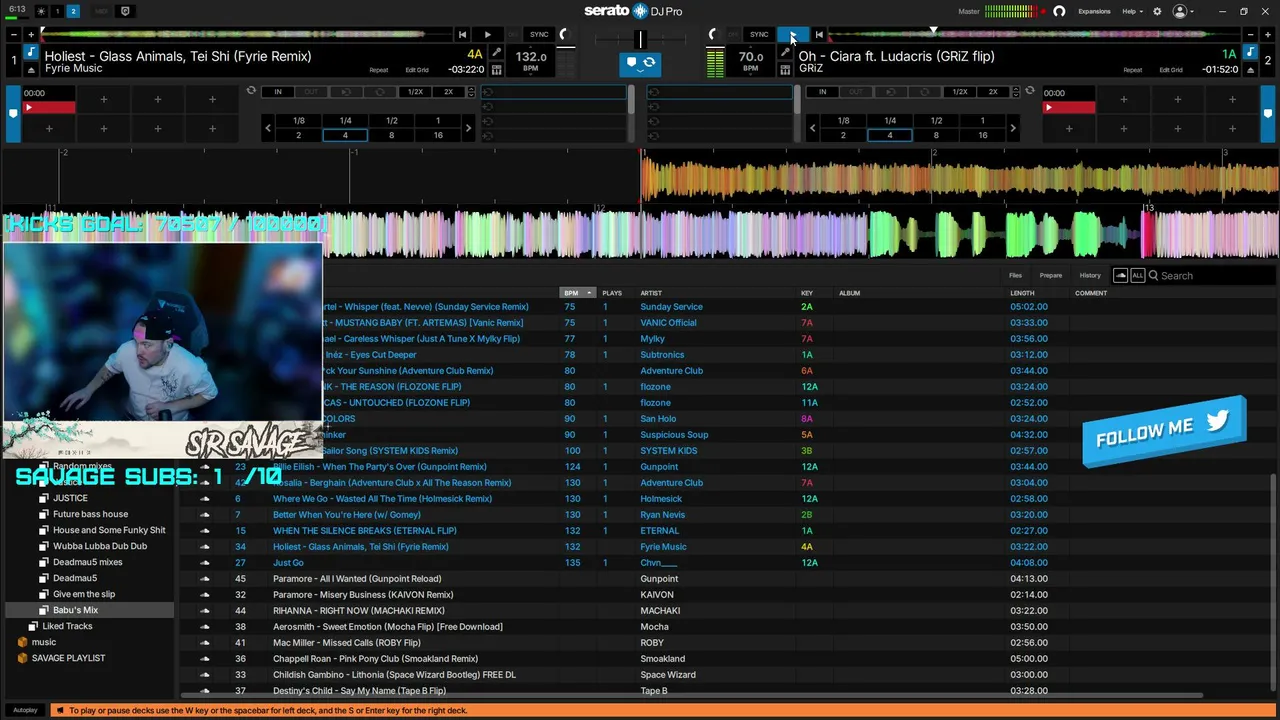This screenshot has width=1280, height=720.
Task: Toggle the left deck loop sync icon
Action: pos(252,91)
